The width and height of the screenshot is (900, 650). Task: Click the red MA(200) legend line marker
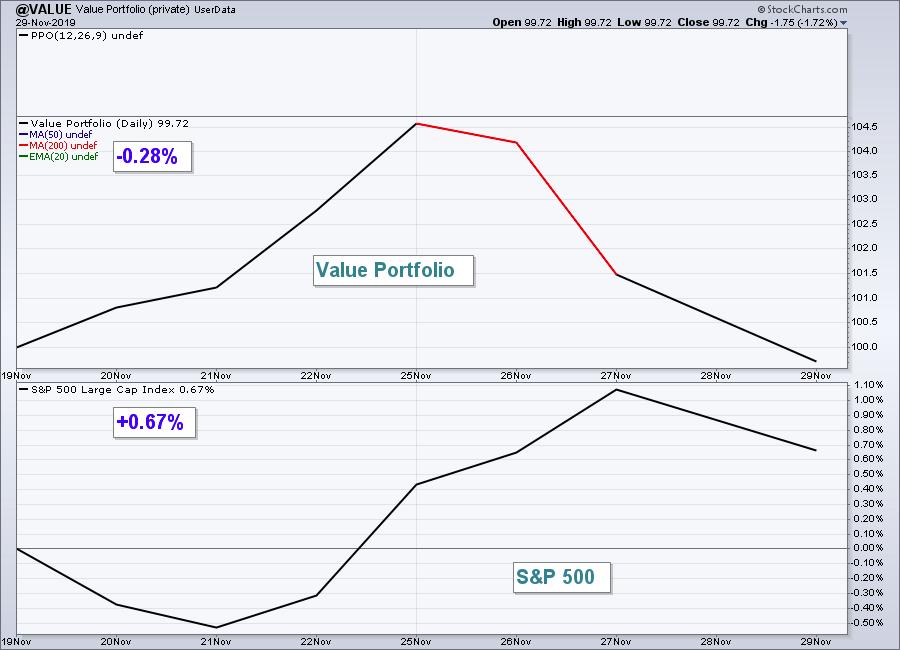(x=24, y=145)
